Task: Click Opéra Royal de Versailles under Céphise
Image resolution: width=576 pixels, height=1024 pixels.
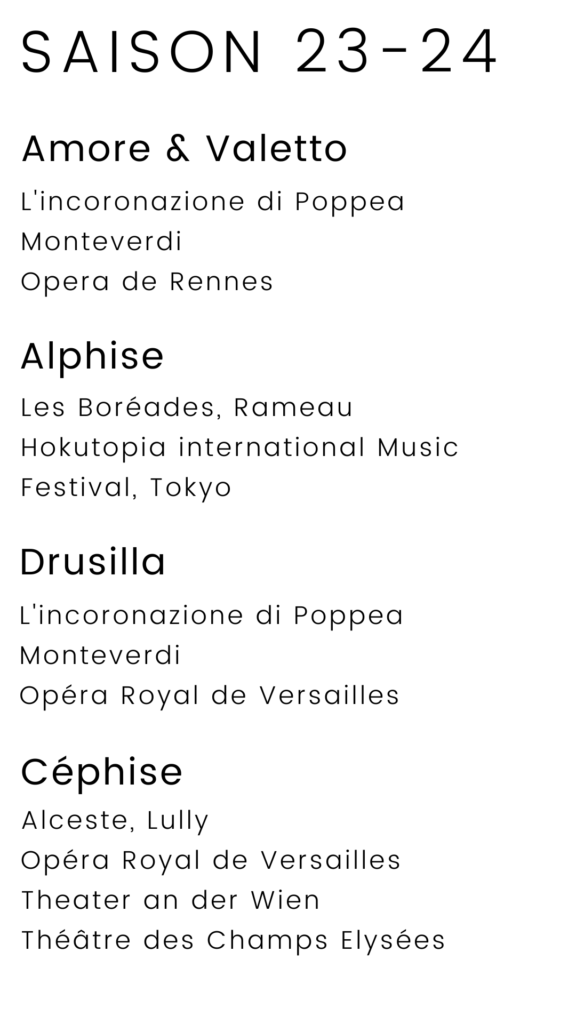Action: click(x=211, y=861)
